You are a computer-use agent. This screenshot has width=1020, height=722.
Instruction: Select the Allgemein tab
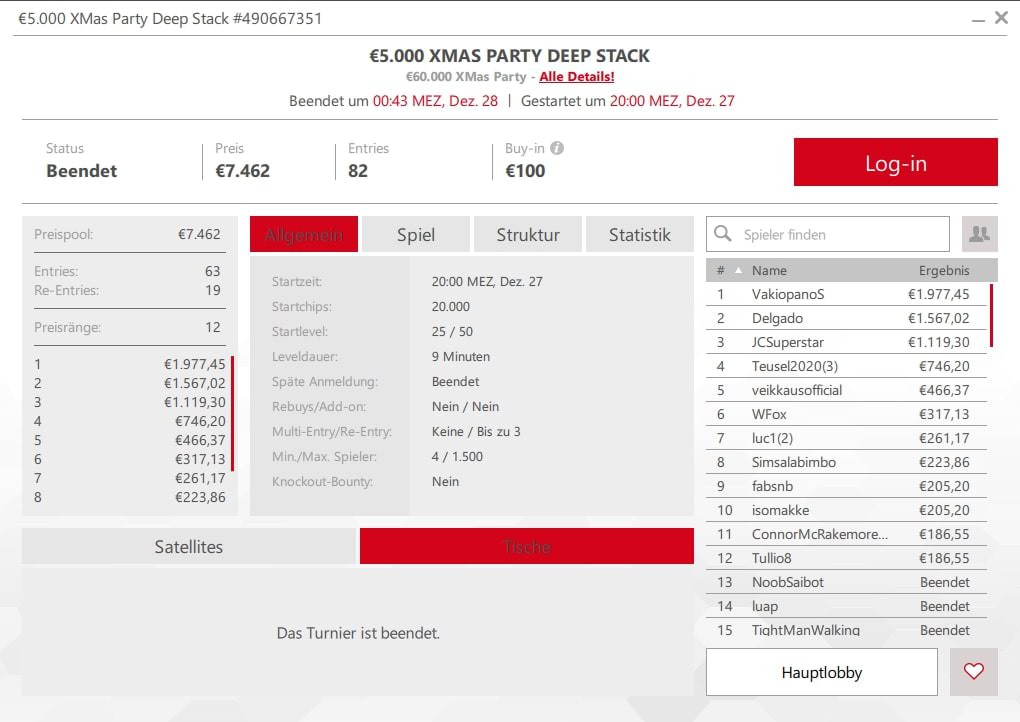[304, 235]
